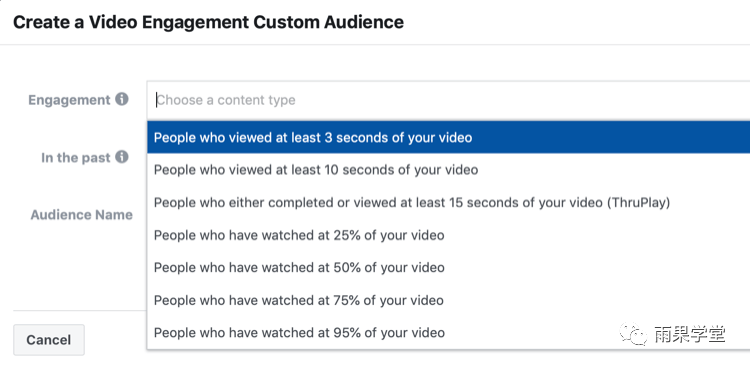Click the Engagement field label
This screenshot has height=367, width=750.
69,100
